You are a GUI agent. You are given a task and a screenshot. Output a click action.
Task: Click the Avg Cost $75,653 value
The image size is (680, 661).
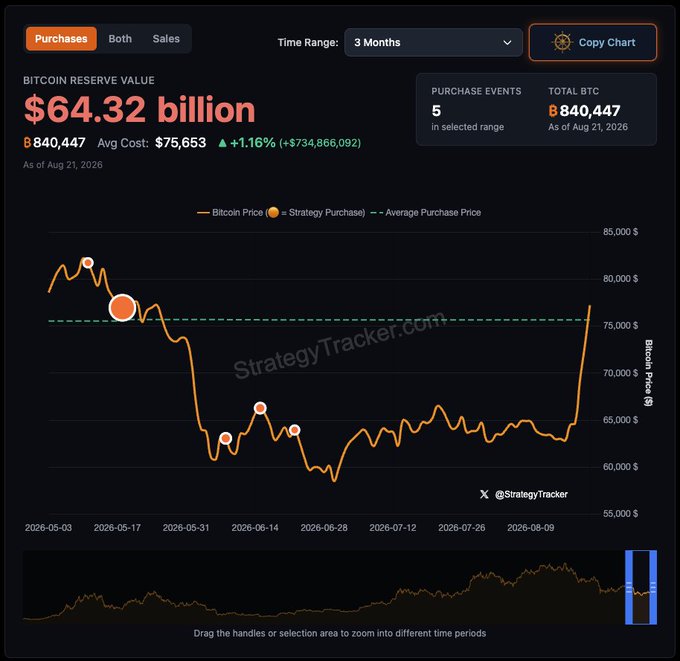[x=180, y=143]
